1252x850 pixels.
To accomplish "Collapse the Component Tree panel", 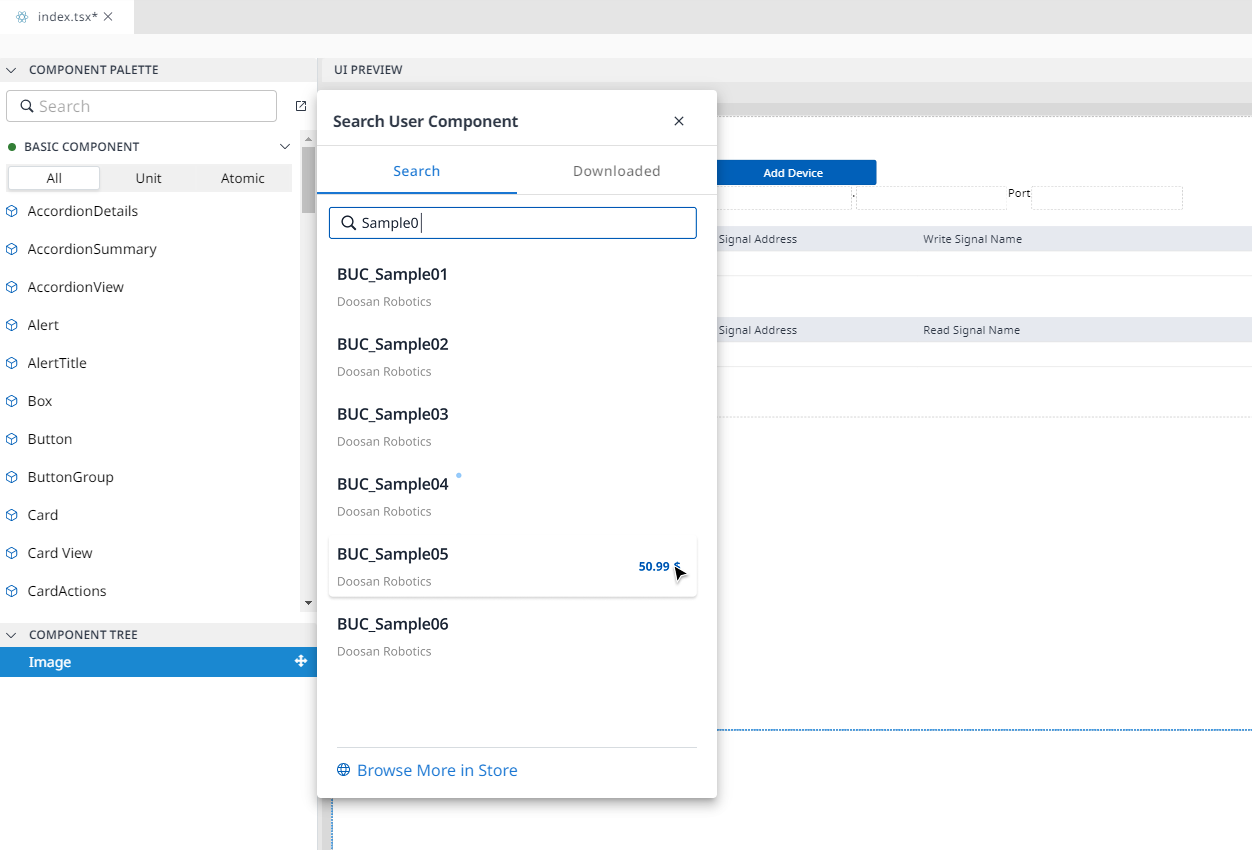I will tap(12, 635).
